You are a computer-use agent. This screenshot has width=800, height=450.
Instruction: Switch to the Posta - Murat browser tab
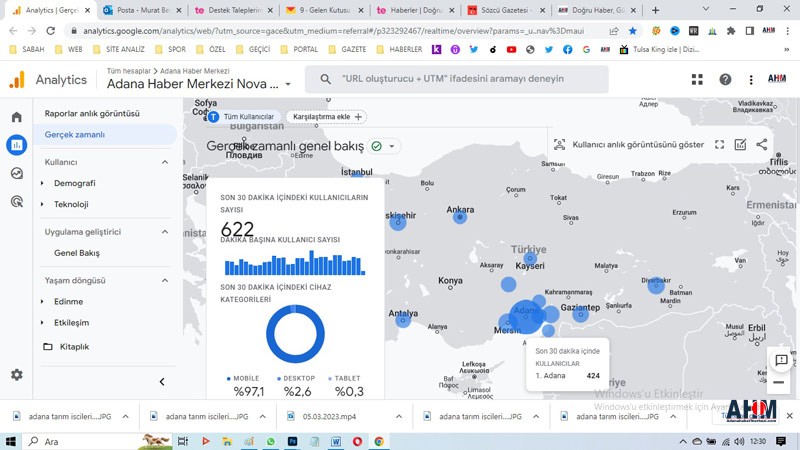142,10
